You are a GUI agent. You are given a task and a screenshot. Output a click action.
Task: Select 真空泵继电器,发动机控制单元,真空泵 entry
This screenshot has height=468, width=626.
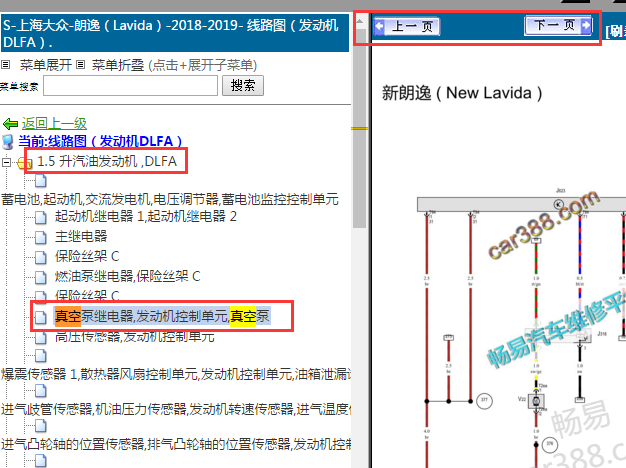[162, 316]
